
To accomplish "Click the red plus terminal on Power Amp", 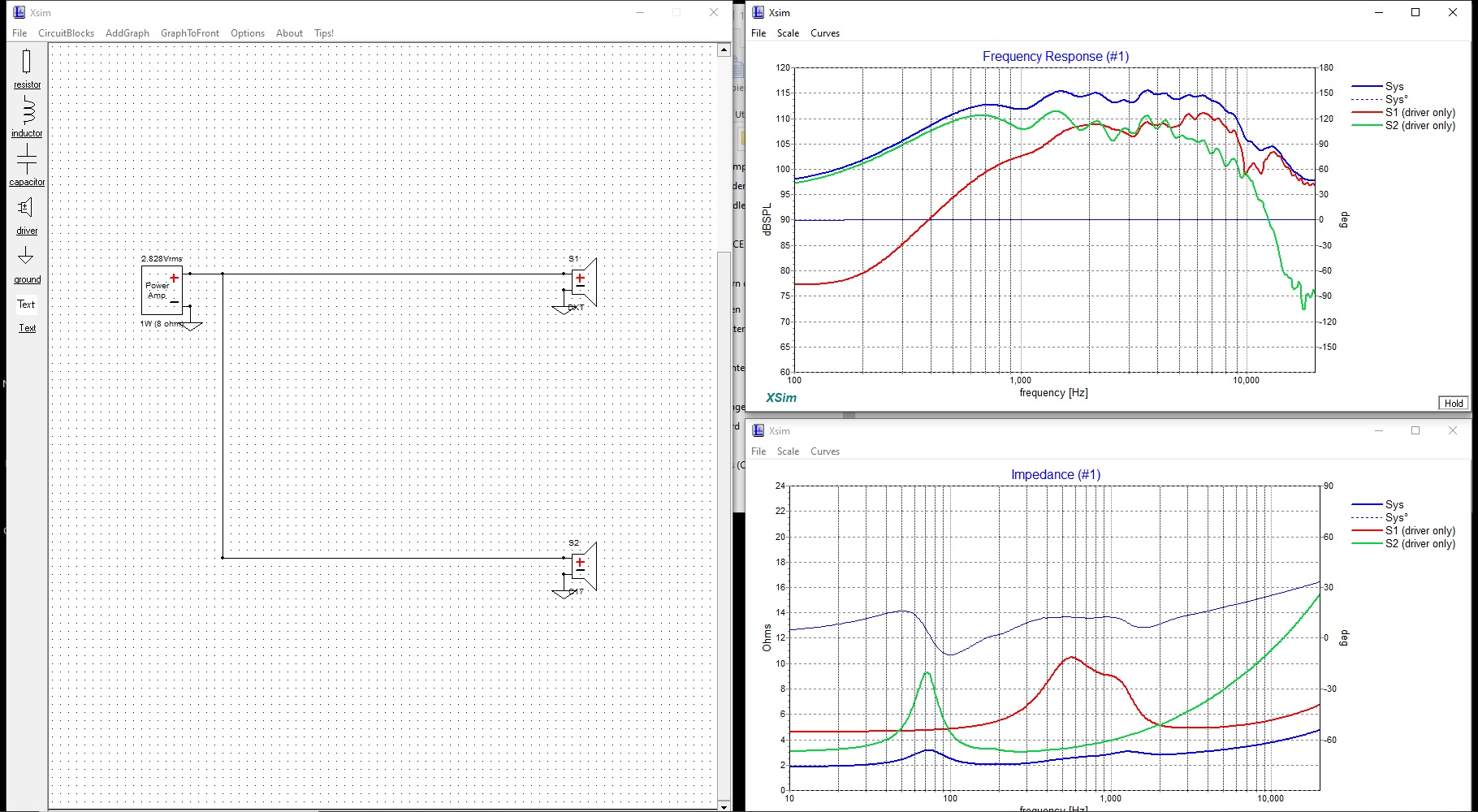I will click(174, 278).
